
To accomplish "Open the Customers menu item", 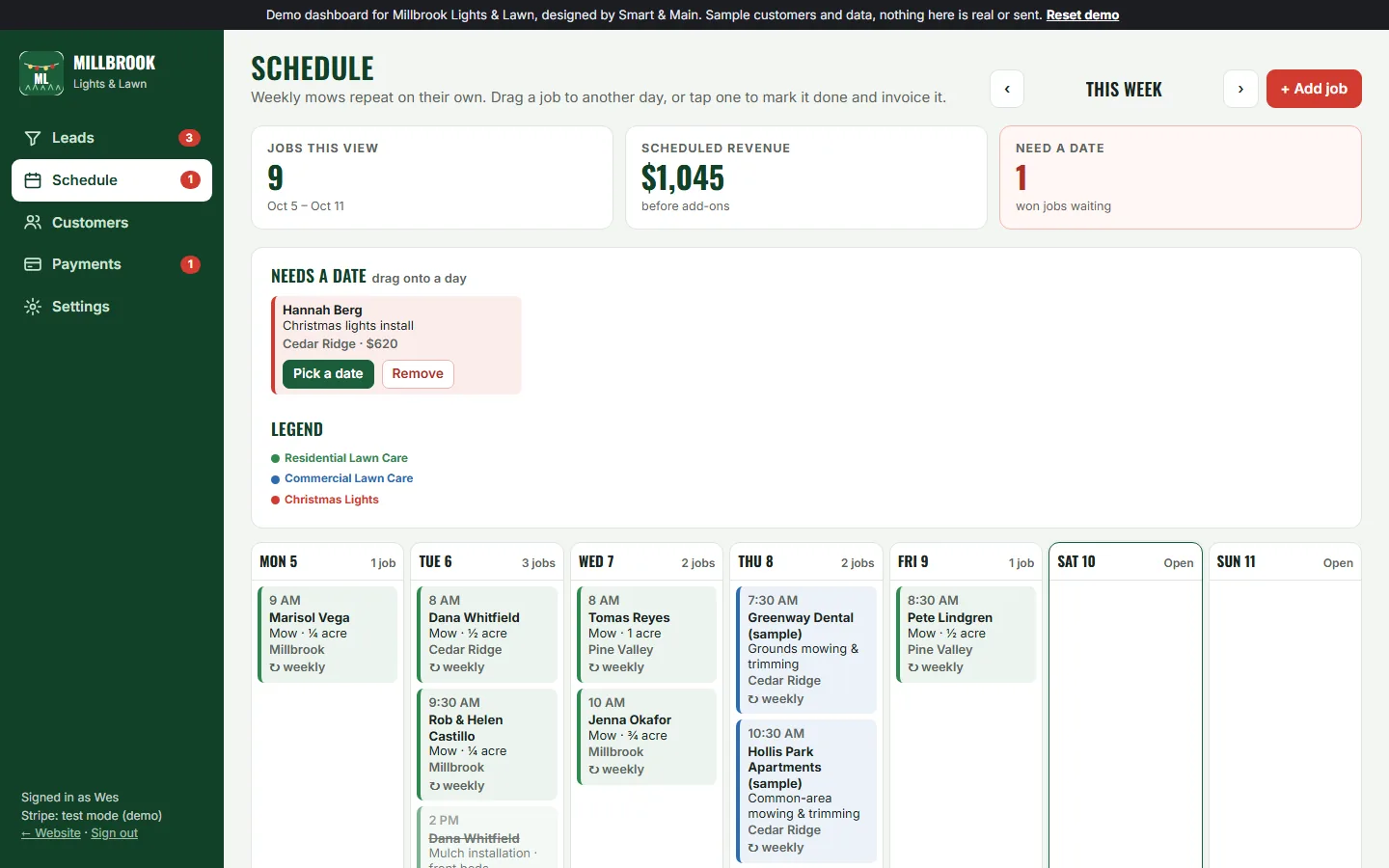I will click(112, 223).
